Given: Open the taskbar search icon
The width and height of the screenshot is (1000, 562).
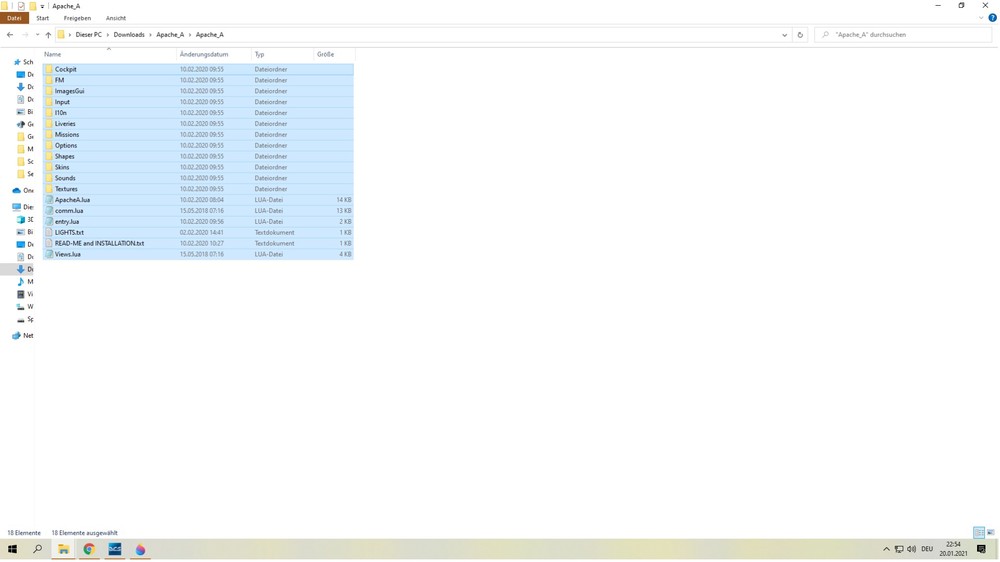Looking at the screenshot, I should (x=38, y=549).
